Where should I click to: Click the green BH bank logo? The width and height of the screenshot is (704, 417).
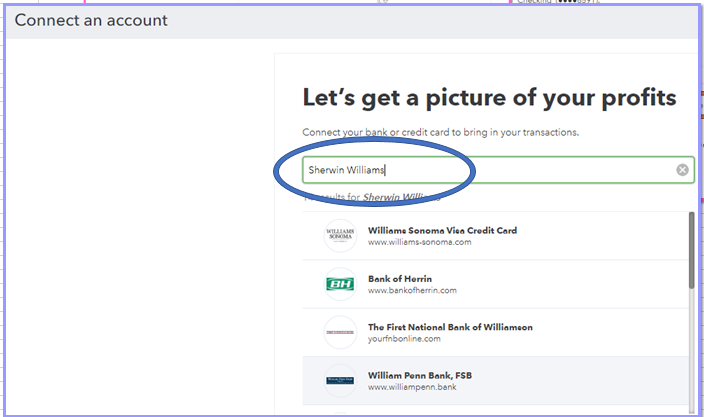pos(340,284)
